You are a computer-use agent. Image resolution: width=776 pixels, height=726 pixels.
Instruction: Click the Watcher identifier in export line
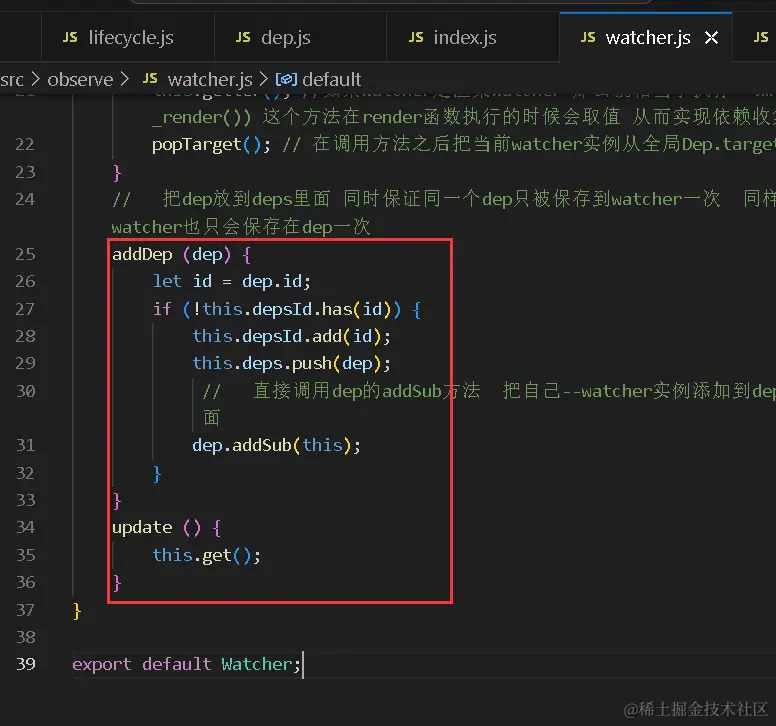(x=257, y=664)
